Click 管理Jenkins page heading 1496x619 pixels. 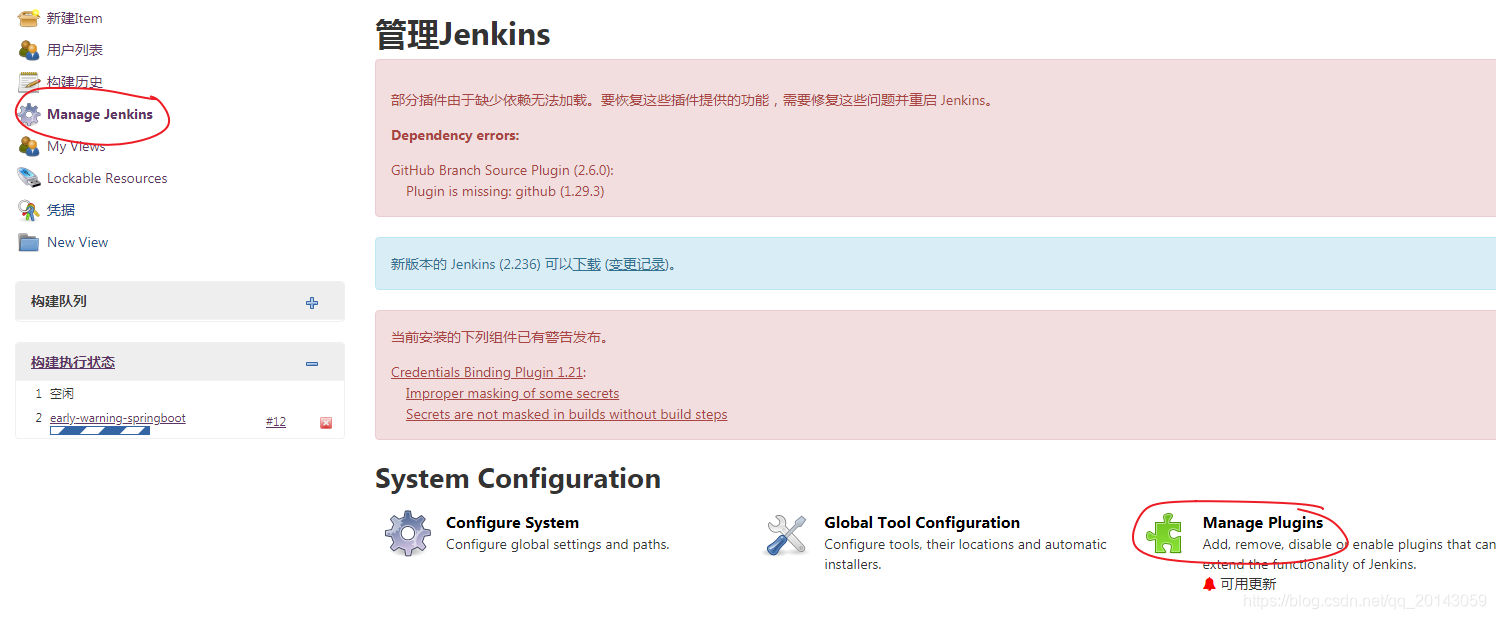463,35
